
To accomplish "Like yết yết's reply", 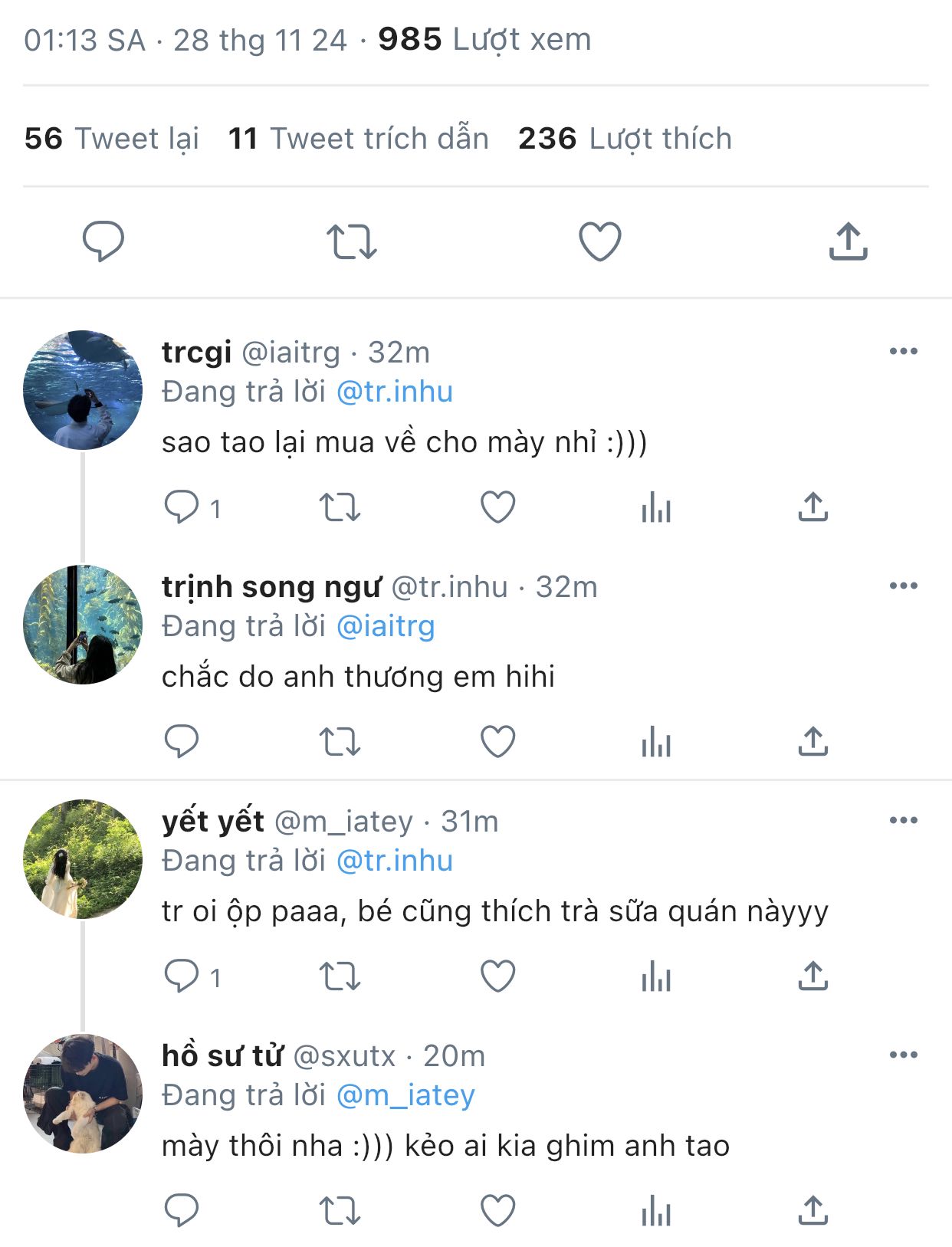I will point(497,976).
